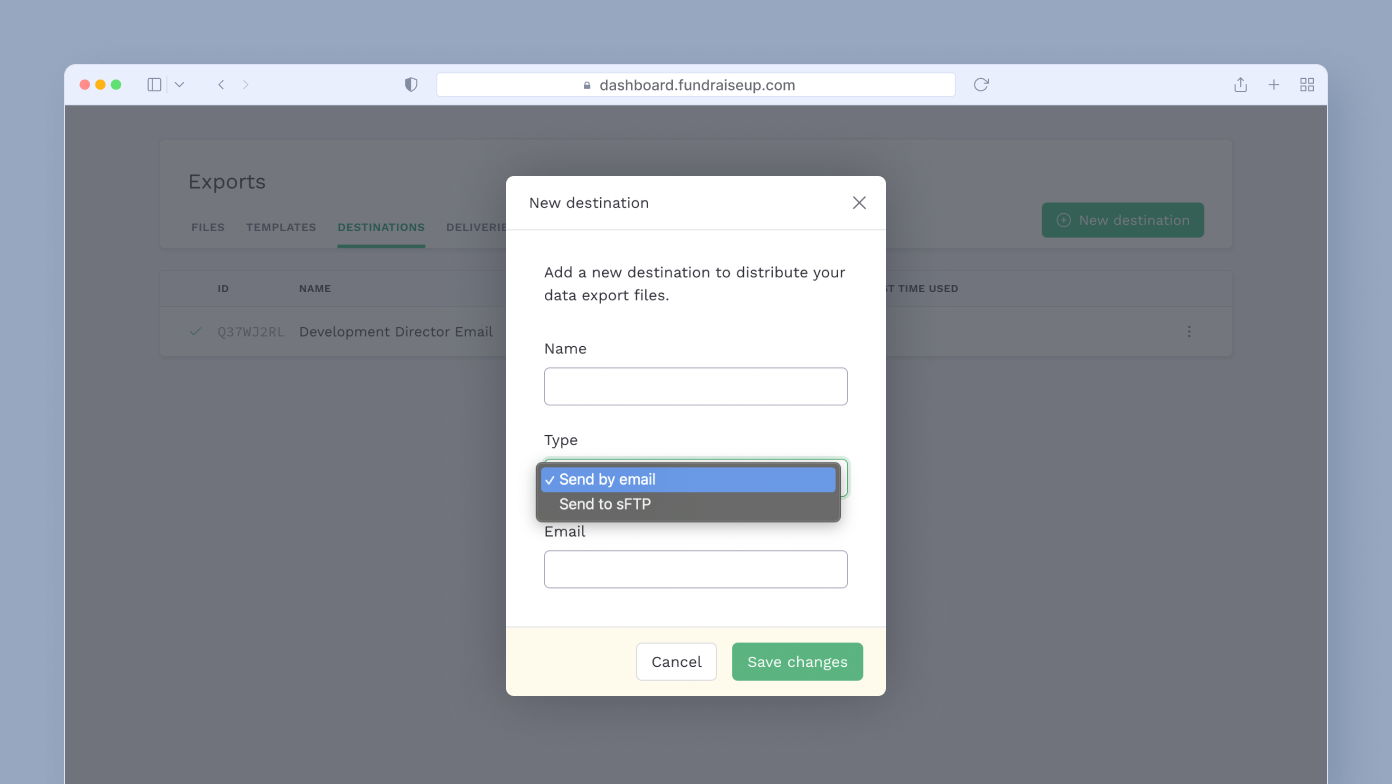Click the Exports page heading
The image size is (1392, 784).
tap(227, 182)
